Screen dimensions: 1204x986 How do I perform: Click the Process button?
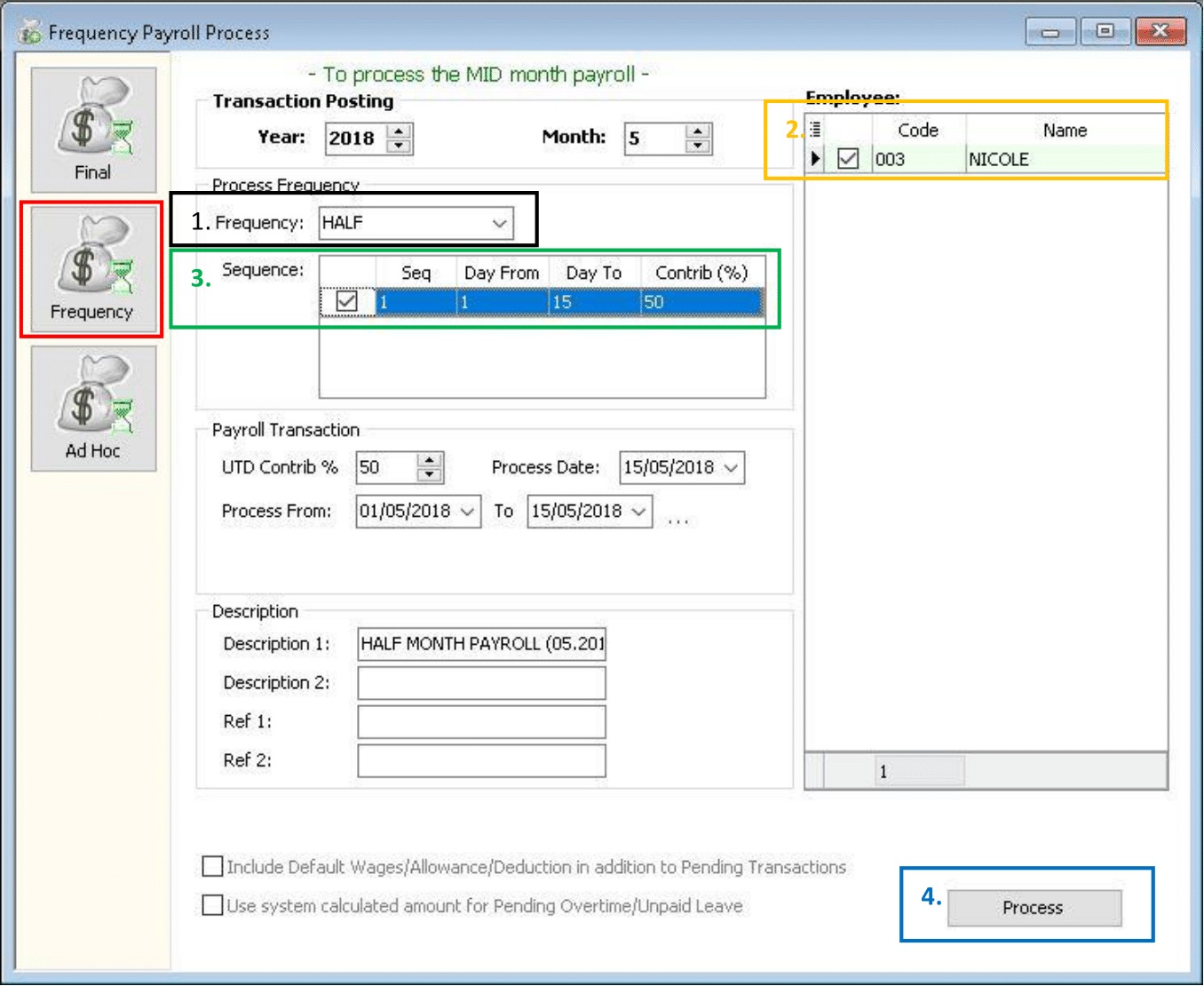[1034, 908]
